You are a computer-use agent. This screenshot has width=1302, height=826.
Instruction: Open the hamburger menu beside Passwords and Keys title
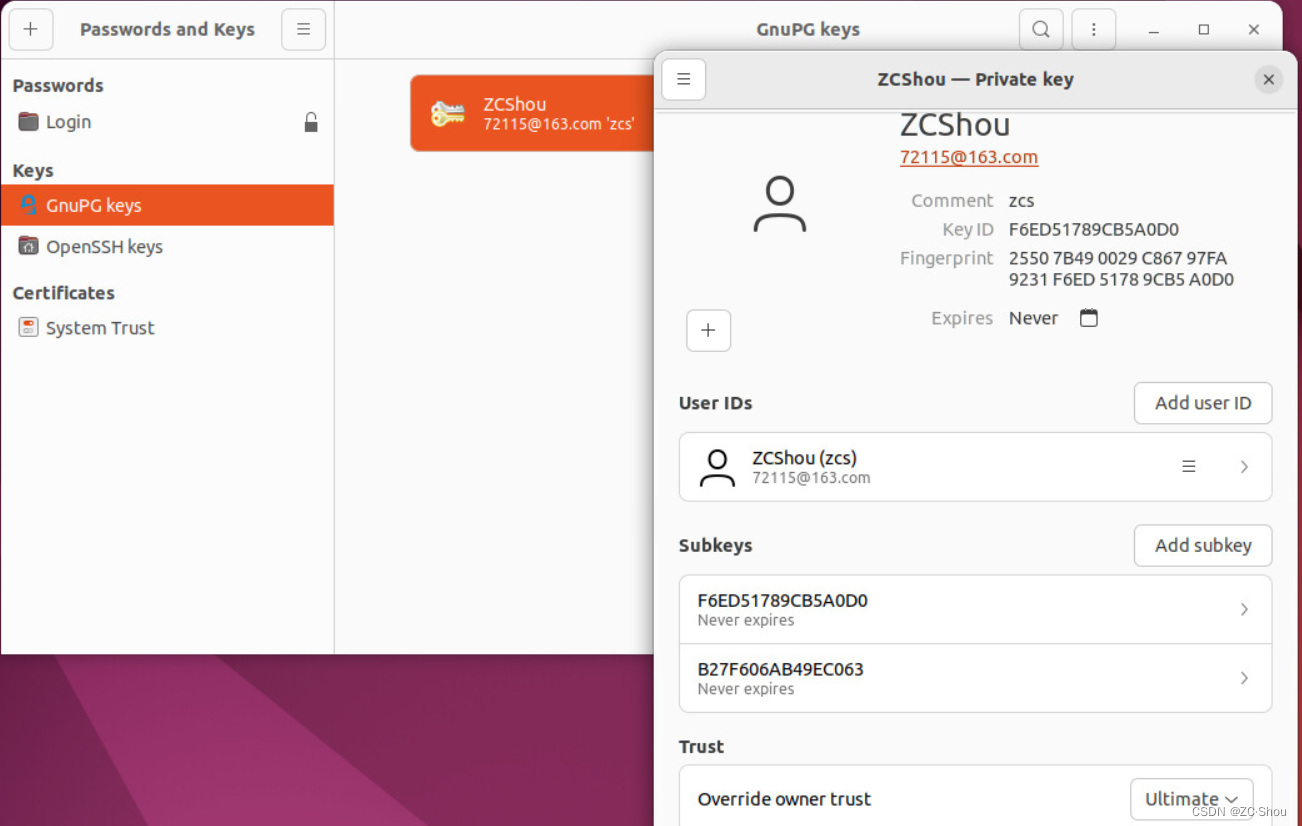tap(304, 29)
